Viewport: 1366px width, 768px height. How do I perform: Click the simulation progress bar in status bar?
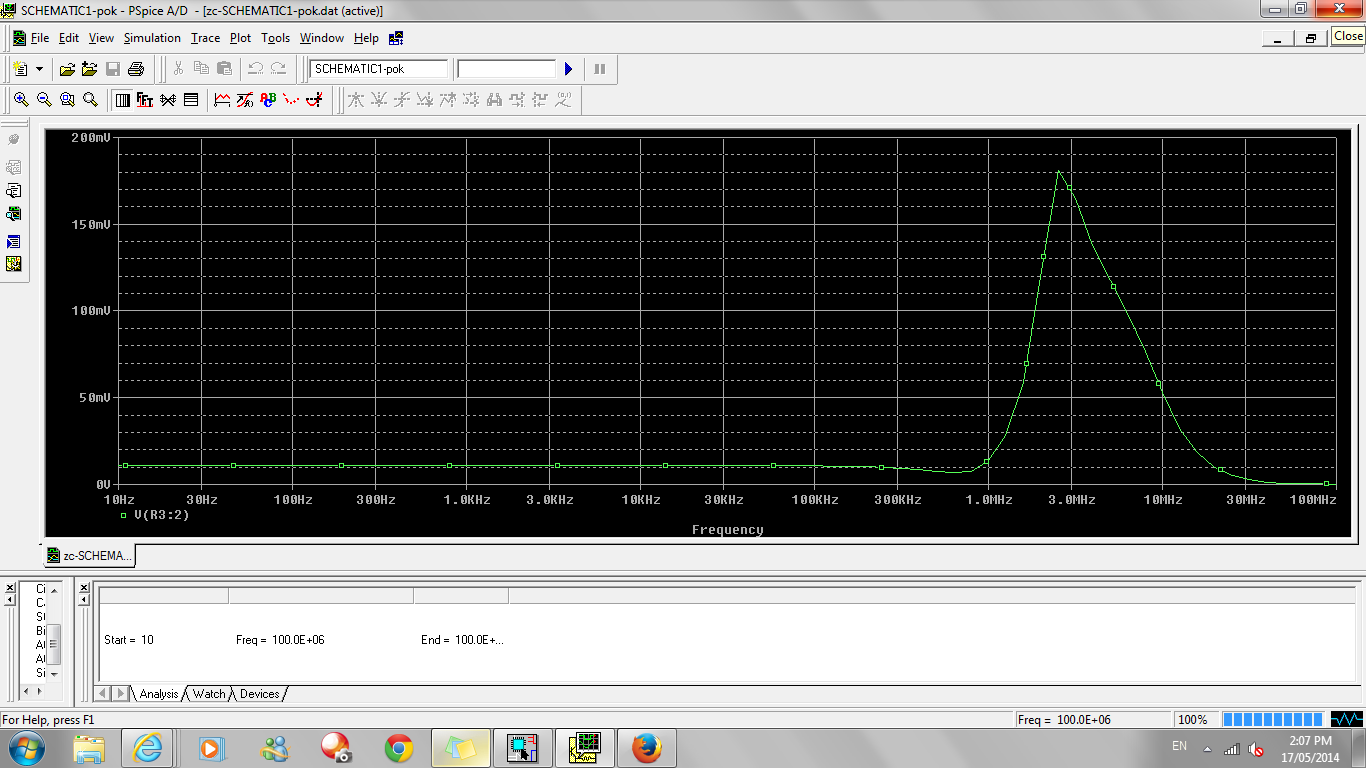[1273, 720]
